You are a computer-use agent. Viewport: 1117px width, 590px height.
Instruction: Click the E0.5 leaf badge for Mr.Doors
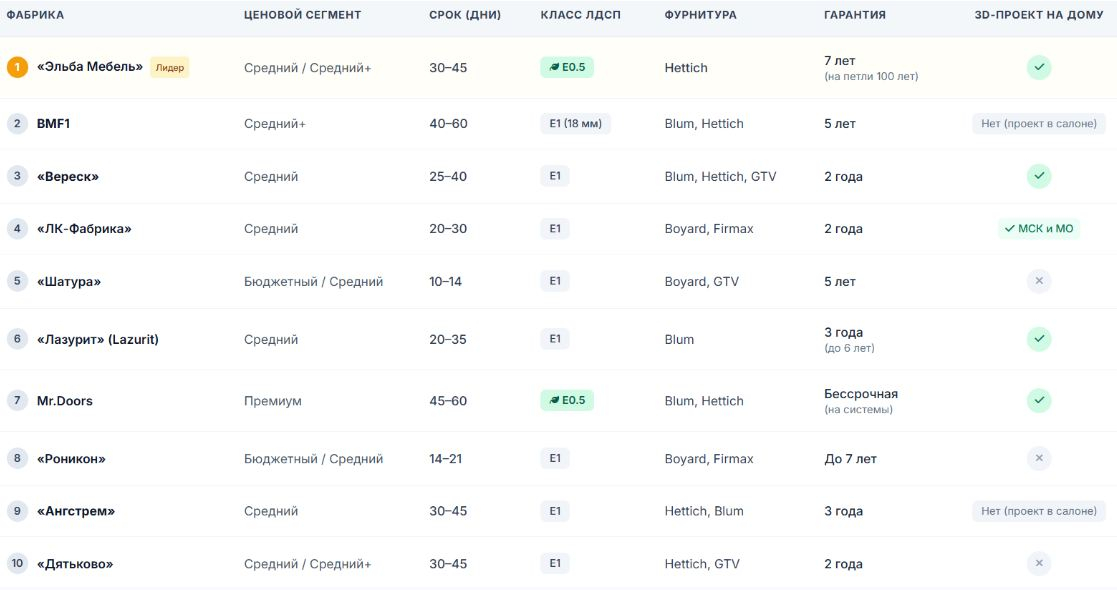point(567,400)
